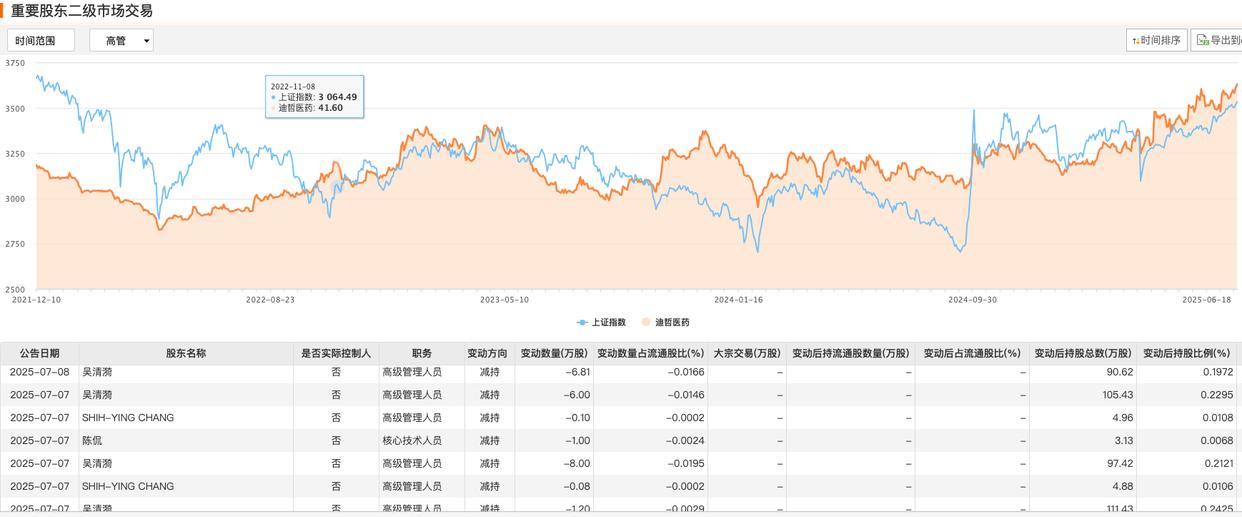1242x517 pixels.
Task: Select the first SHIH-YING CHANG row
Action: click(127, 417)
